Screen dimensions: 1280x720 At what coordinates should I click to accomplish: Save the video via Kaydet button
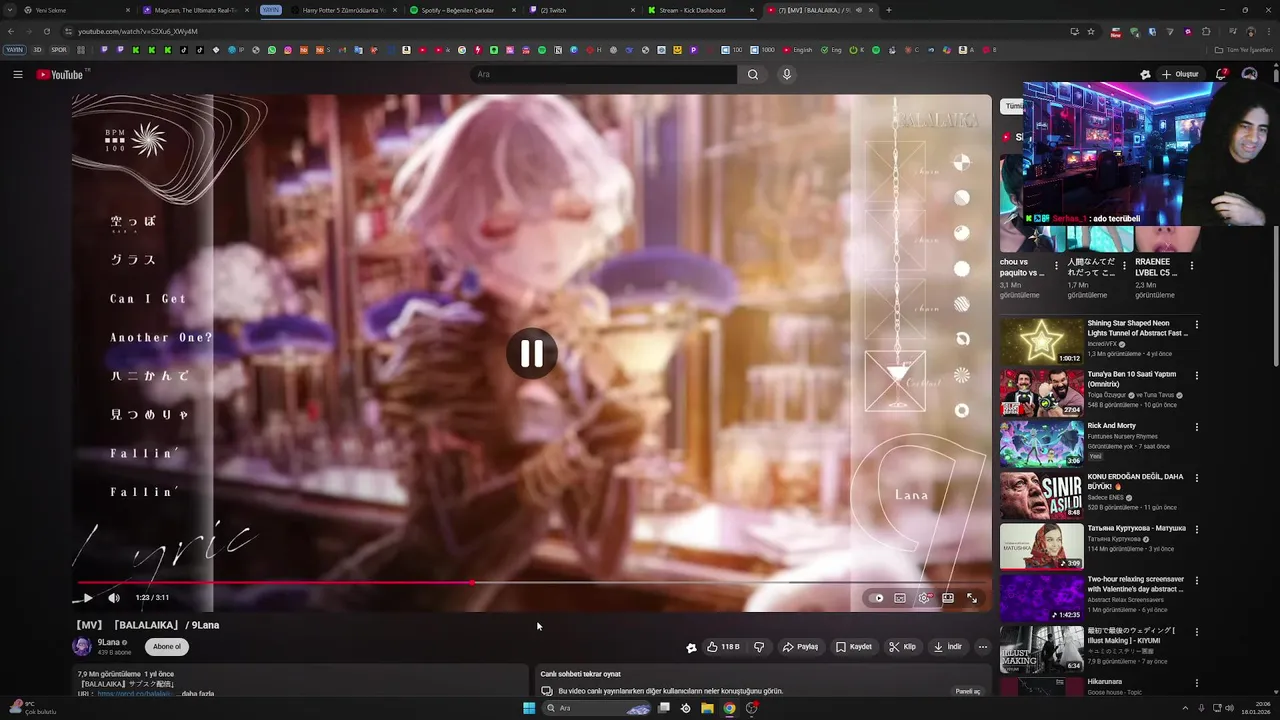coord(854,647)
